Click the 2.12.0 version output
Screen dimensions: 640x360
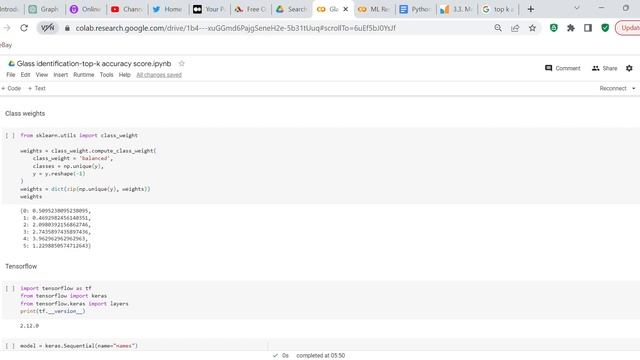(29, 326)
